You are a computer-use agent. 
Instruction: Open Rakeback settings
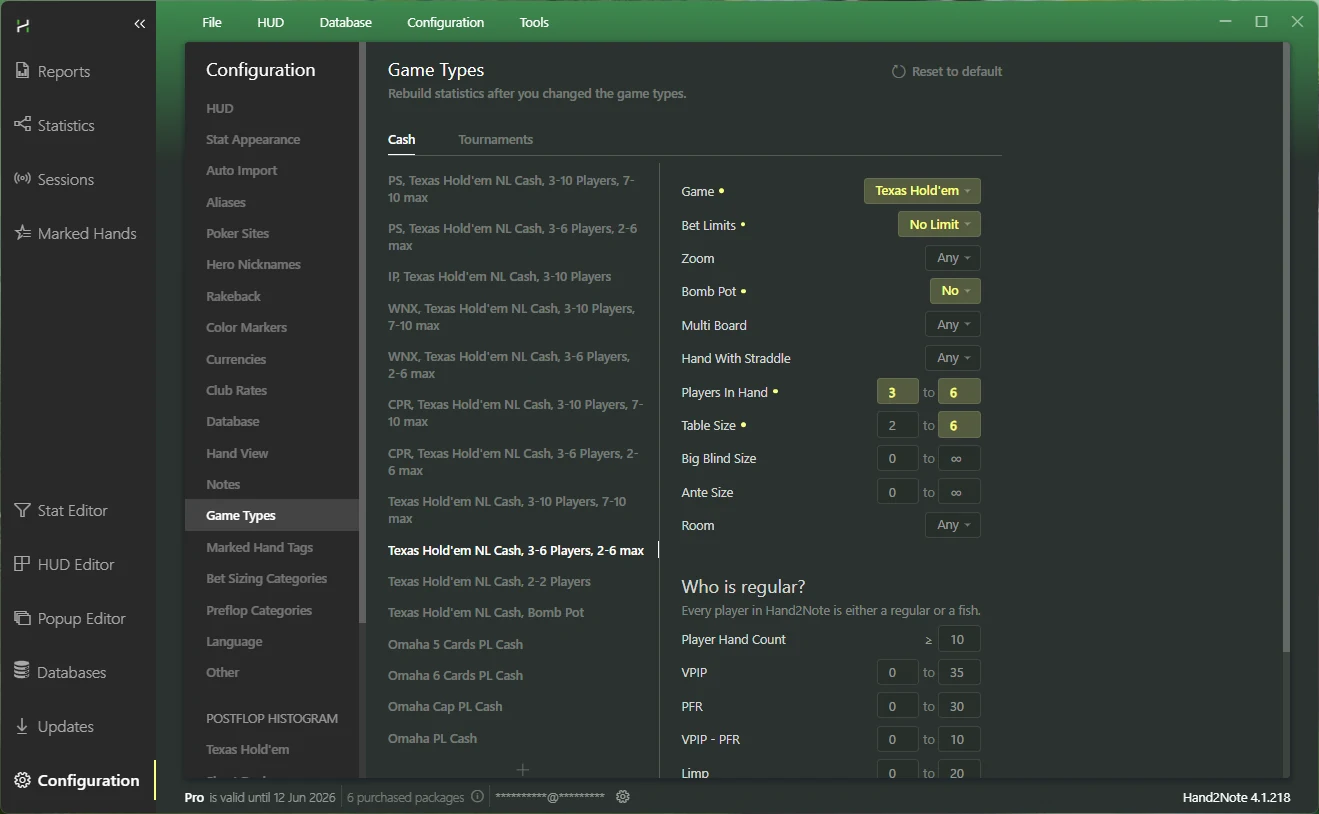point(233,297)
